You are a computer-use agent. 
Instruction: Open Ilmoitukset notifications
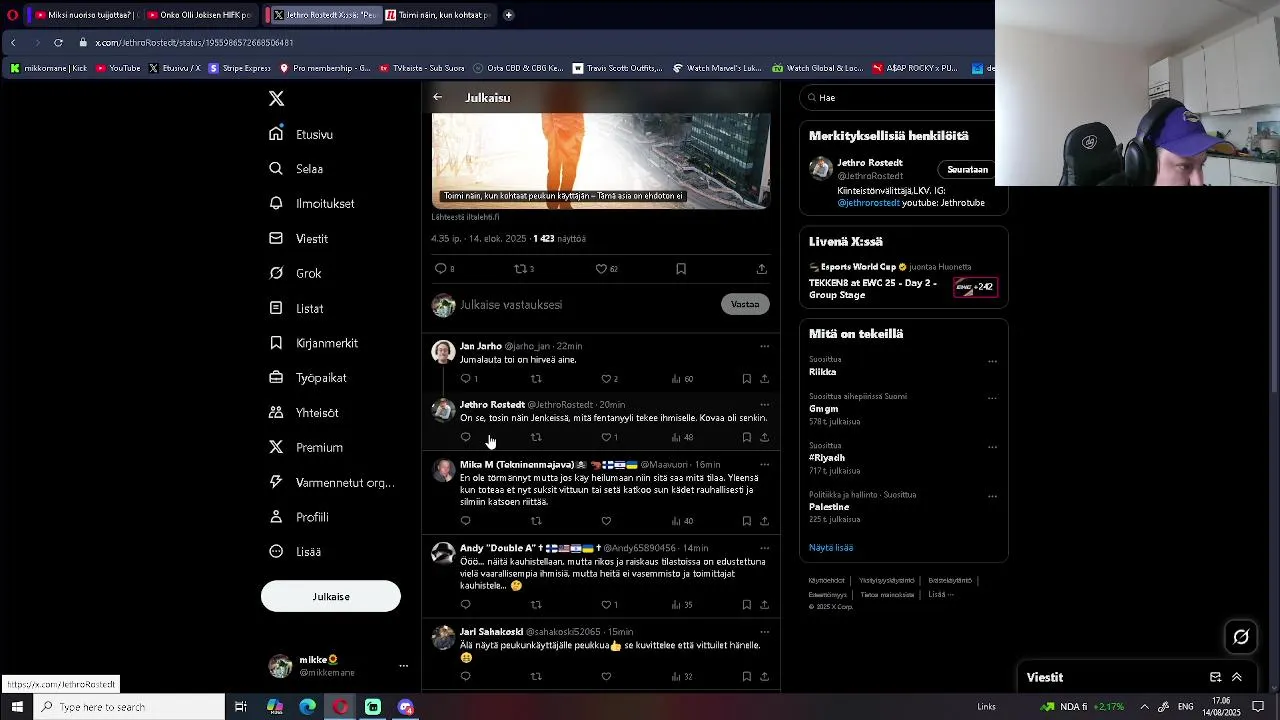312,204
